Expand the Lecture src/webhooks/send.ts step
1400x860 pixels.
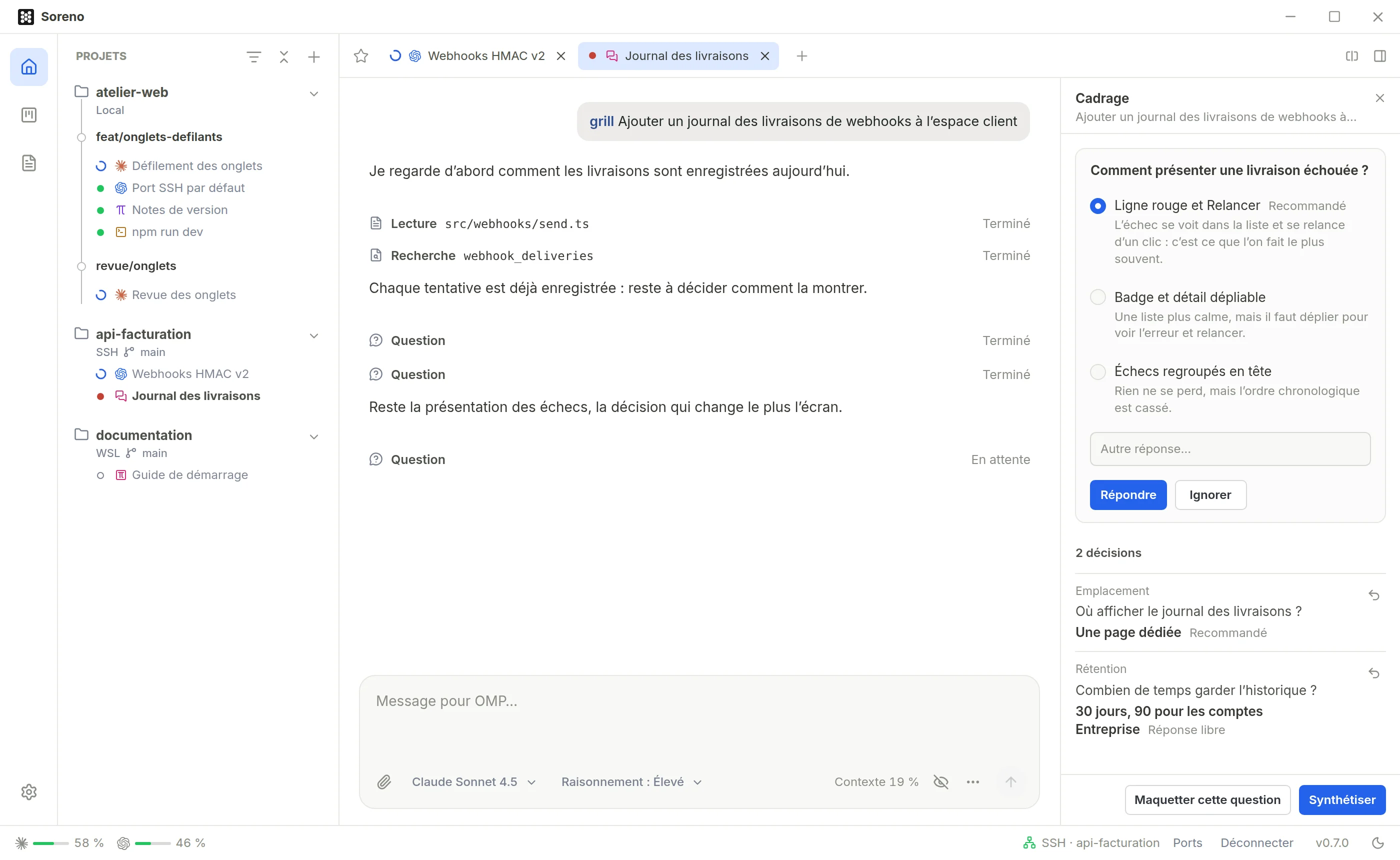[699, 223]
